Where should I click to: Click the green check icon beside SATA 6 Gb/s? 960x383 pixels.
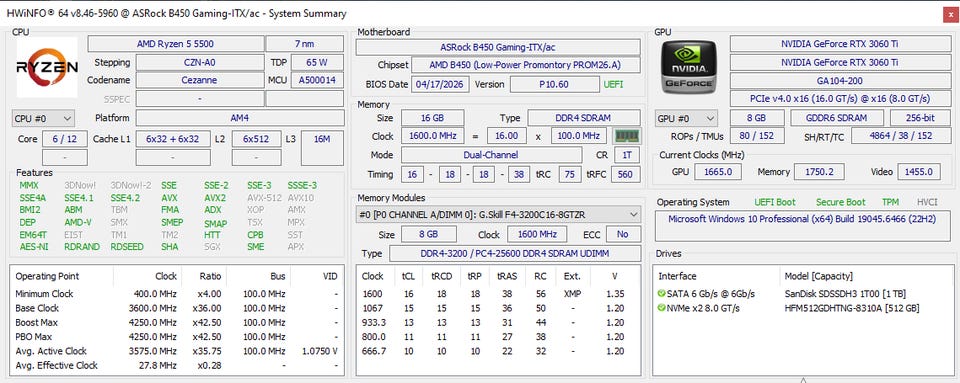661,294
